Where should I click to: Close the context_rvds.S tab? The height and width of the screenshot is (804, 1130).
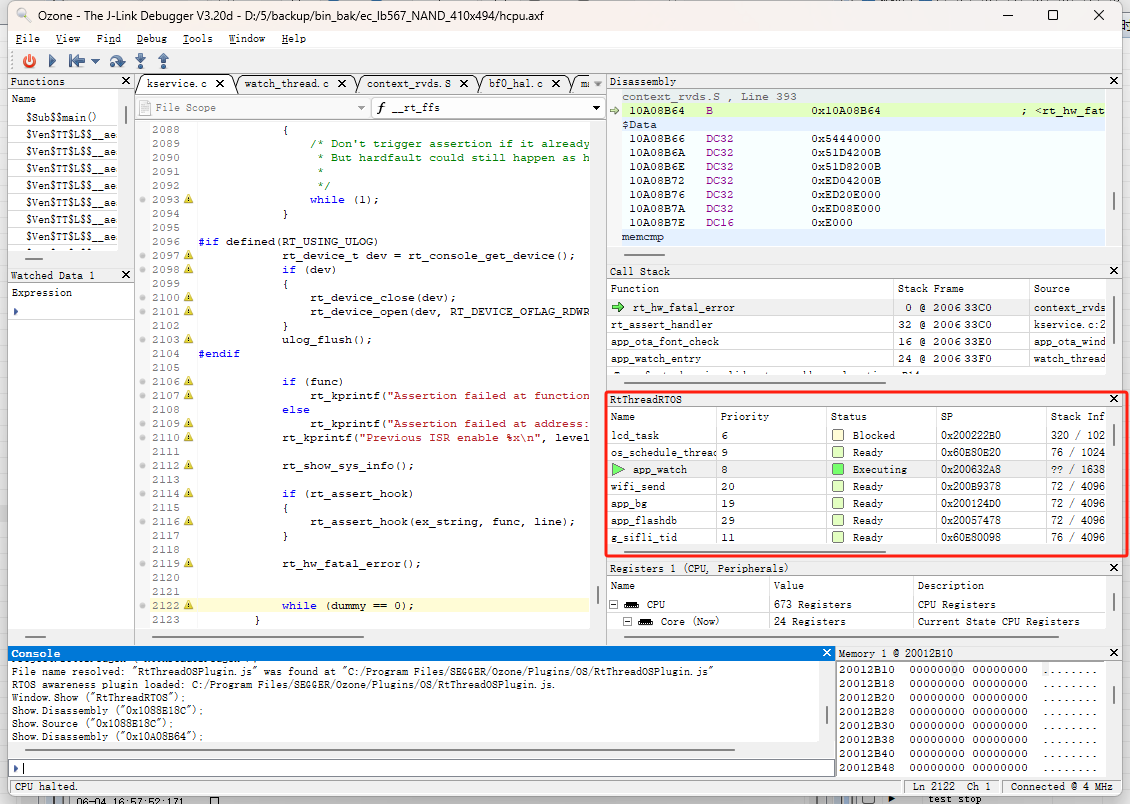[464, 84]
